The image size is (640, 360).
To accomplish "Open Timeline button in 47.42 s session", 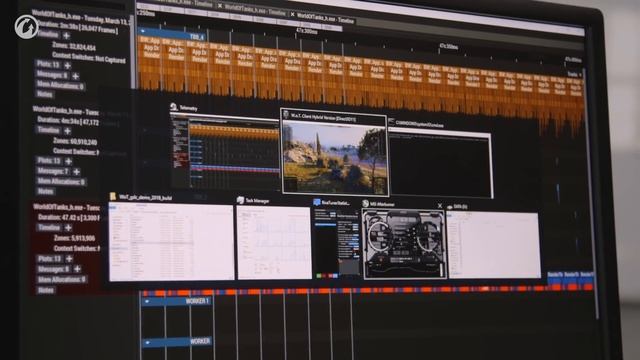I will 49,227.
